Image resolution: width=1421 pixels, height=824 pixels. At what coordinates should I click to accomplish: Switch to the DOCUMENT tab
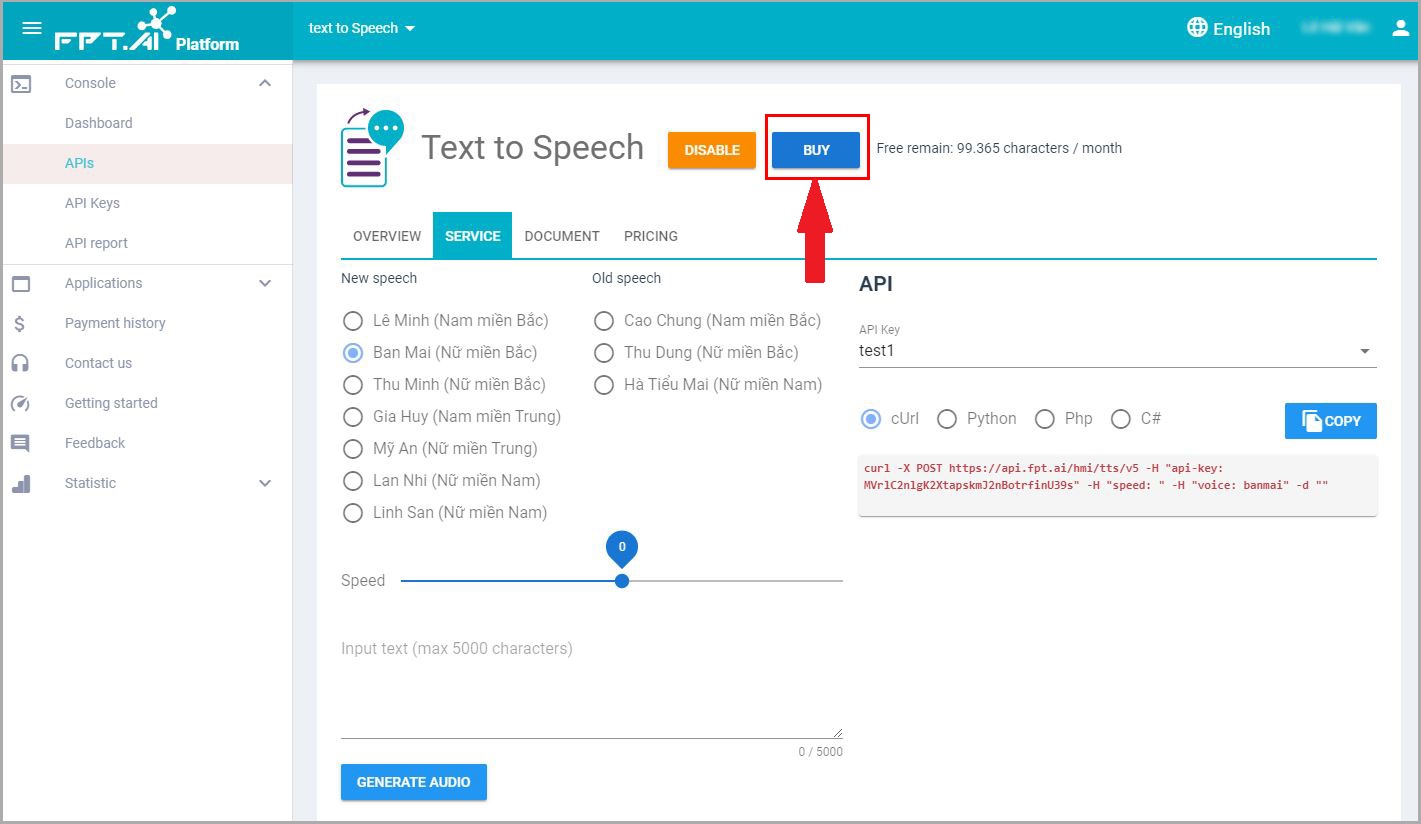(x=562, y=236)
